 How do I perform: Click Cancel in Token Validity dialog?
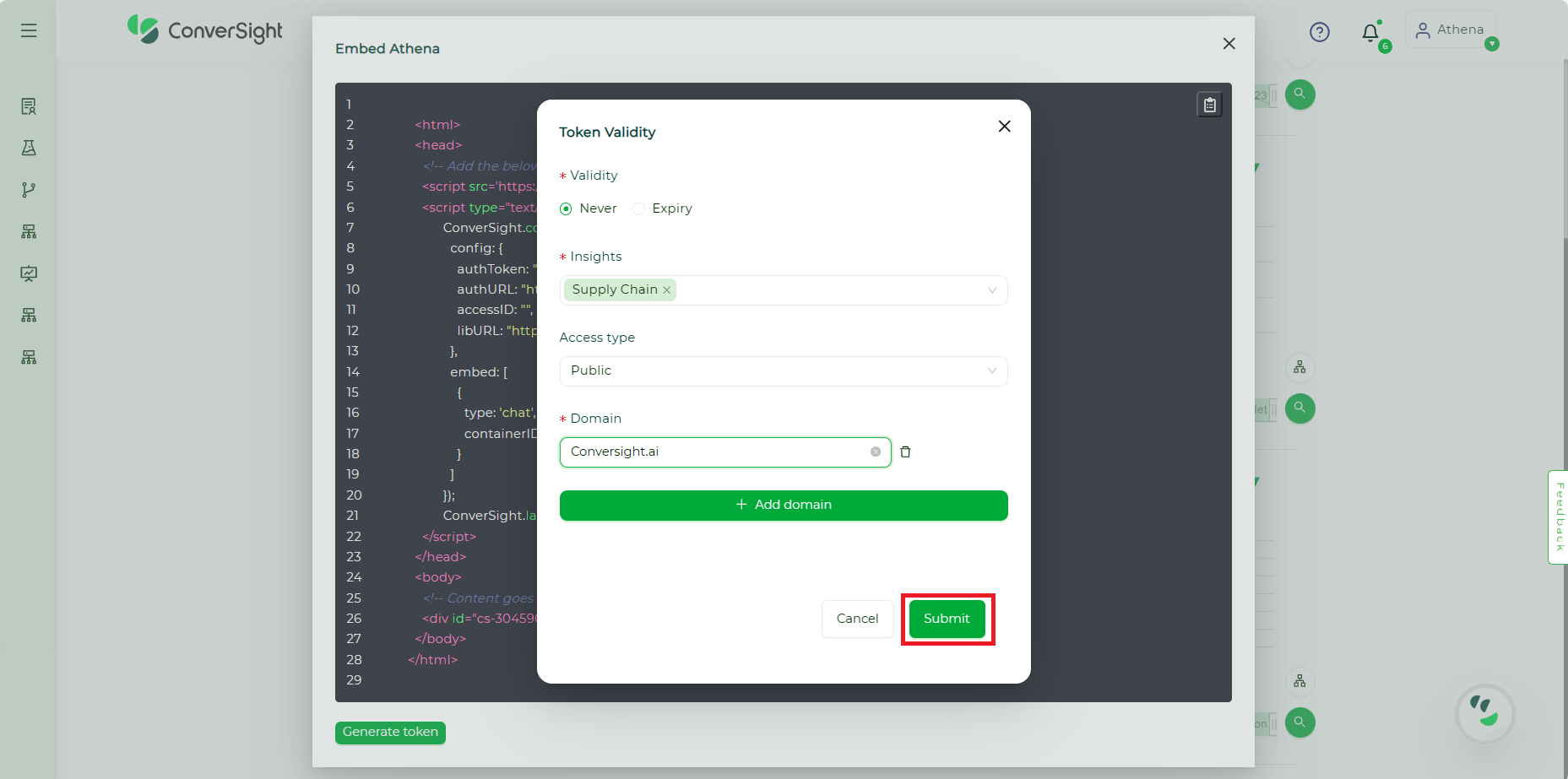pos(857,619)
